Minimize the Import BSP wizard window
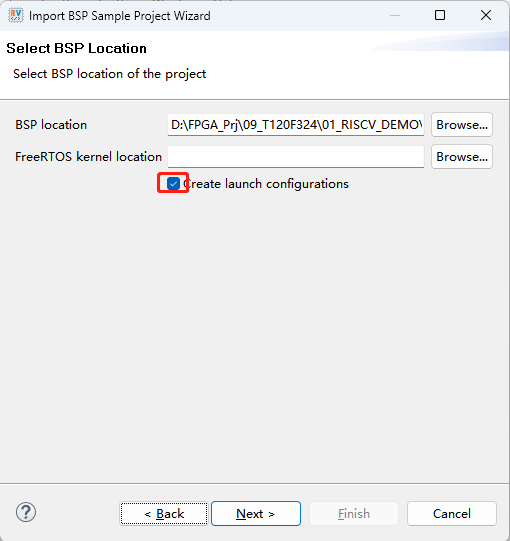Viewport: 510px width, 541px height. point(395,16)
